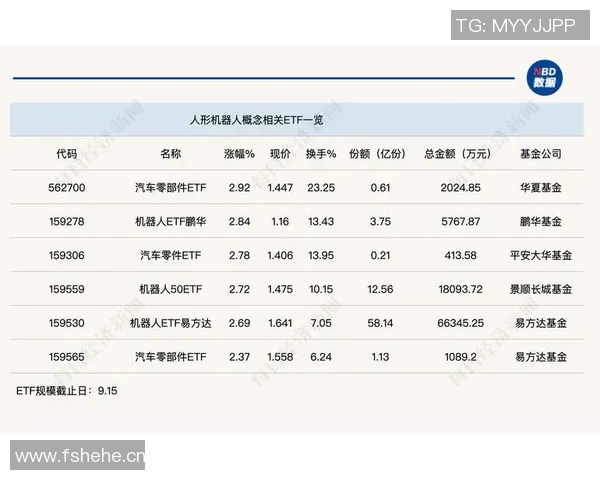Click the 代码 column header

67,154
